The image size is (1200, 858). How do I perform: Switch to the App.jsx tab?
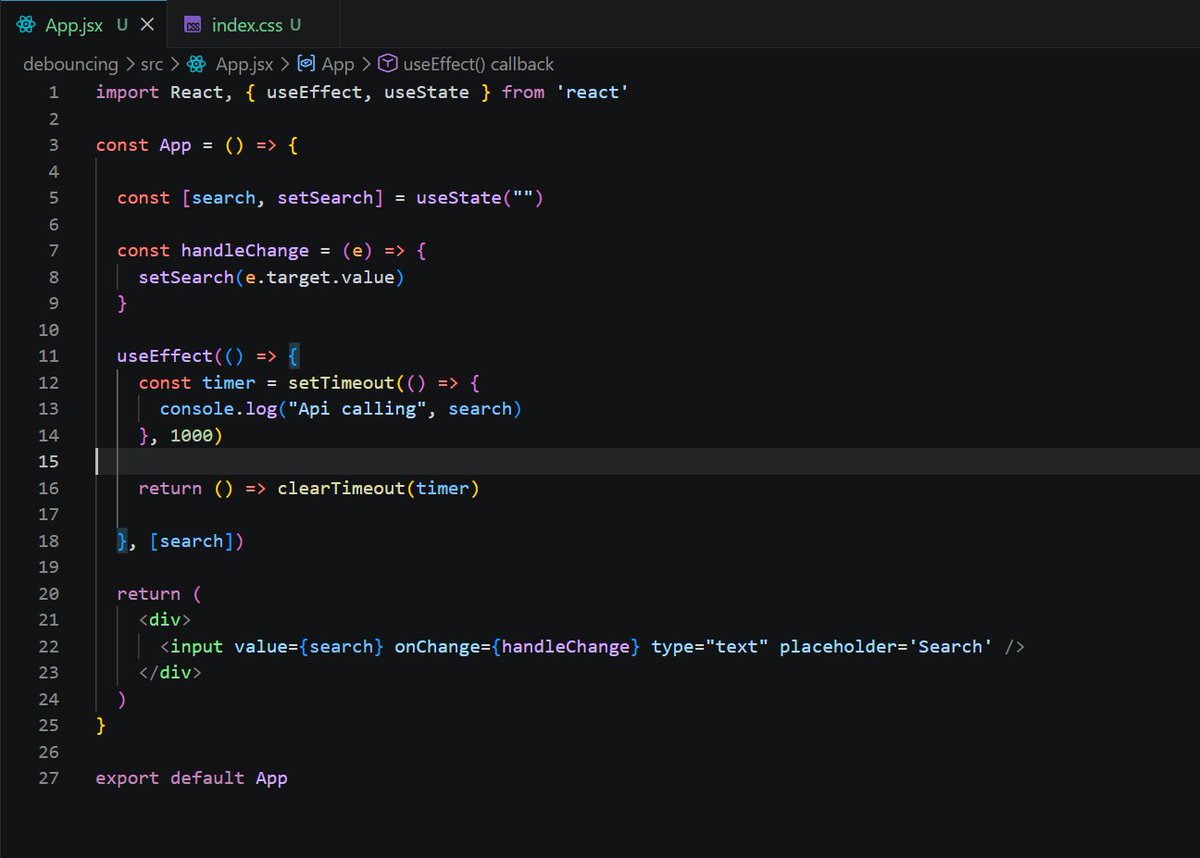tap(83, 24)
